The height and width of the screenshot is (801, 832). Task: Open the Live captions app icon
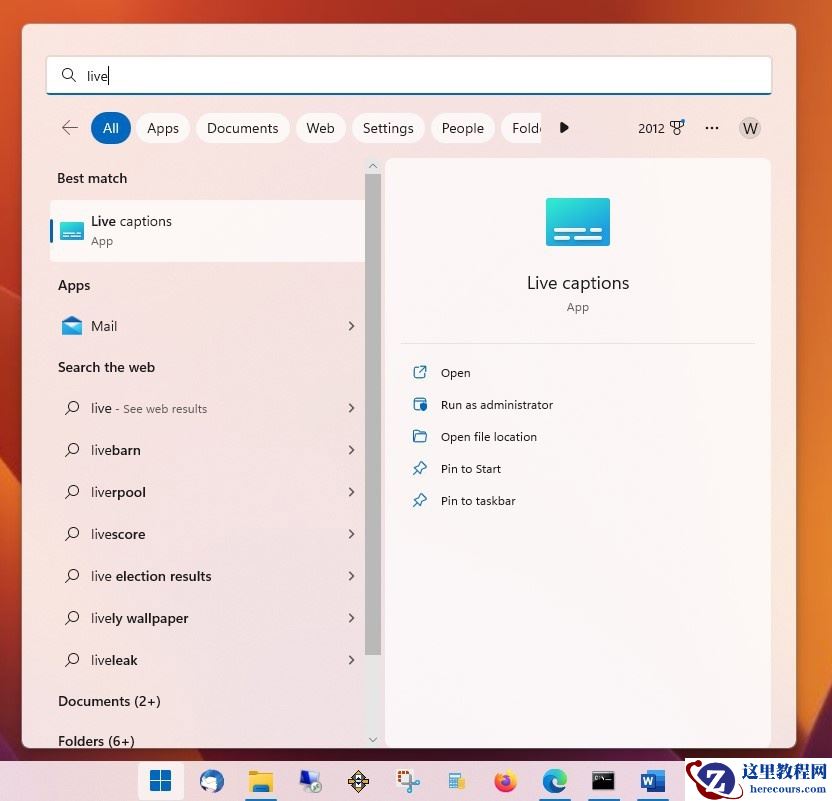click(x=577, y=221)
